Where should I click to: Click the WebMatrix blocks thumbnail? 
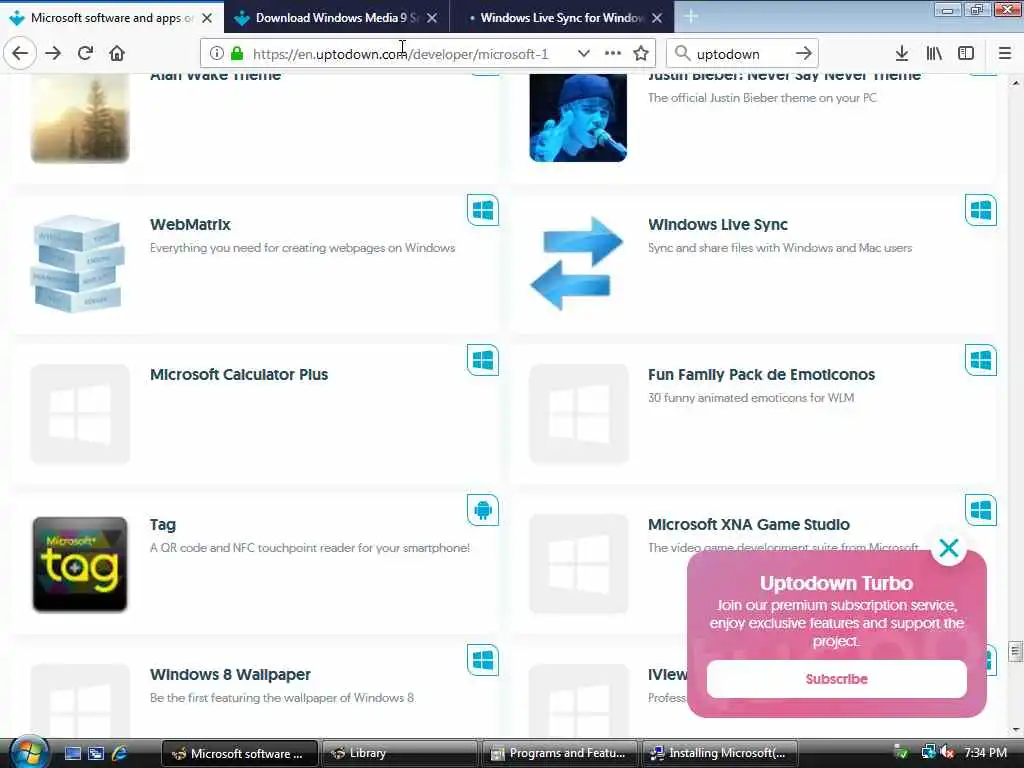click(79, 263)
